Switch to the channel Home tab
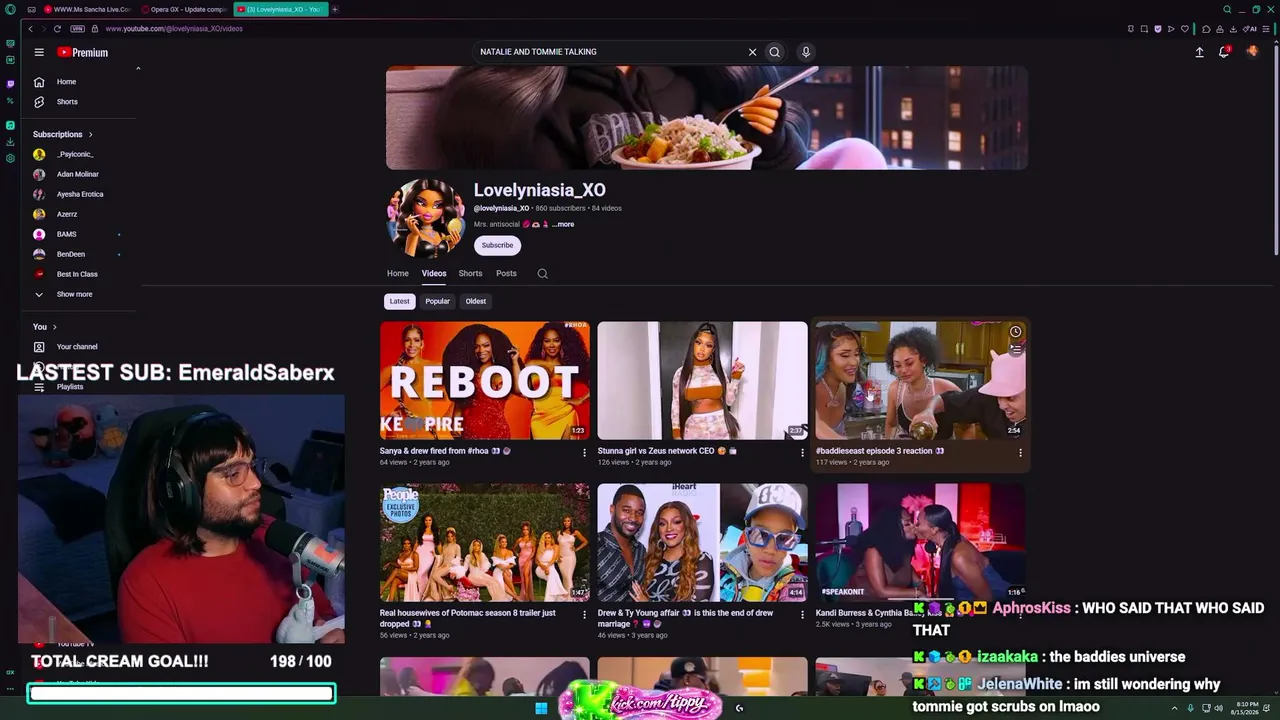Image resolution: width=1280 pixels, height=720 pixels. point(398,273)
